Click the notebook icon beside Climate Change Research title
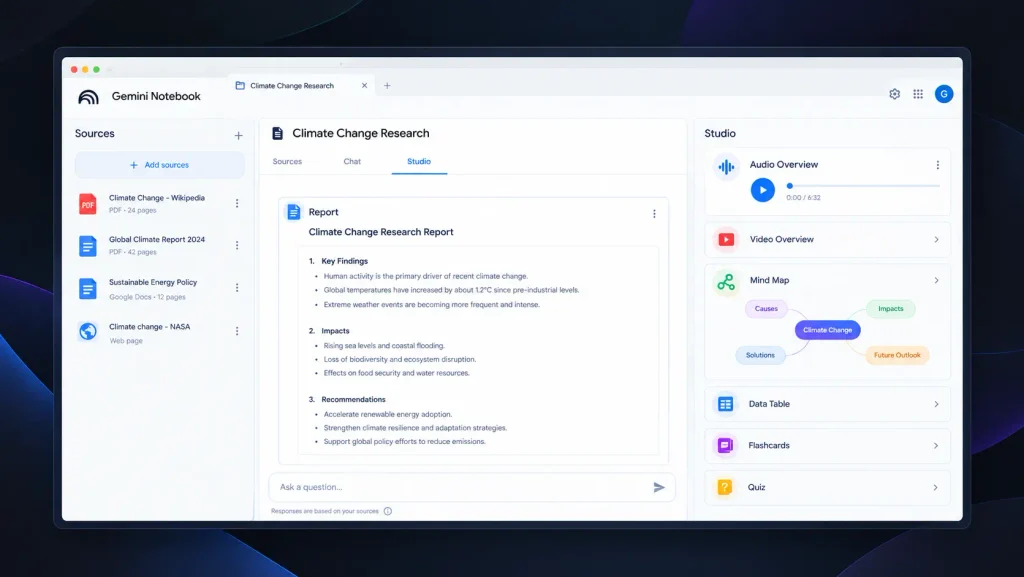Viewport: 1024px width, 577px height. [278, 133]
